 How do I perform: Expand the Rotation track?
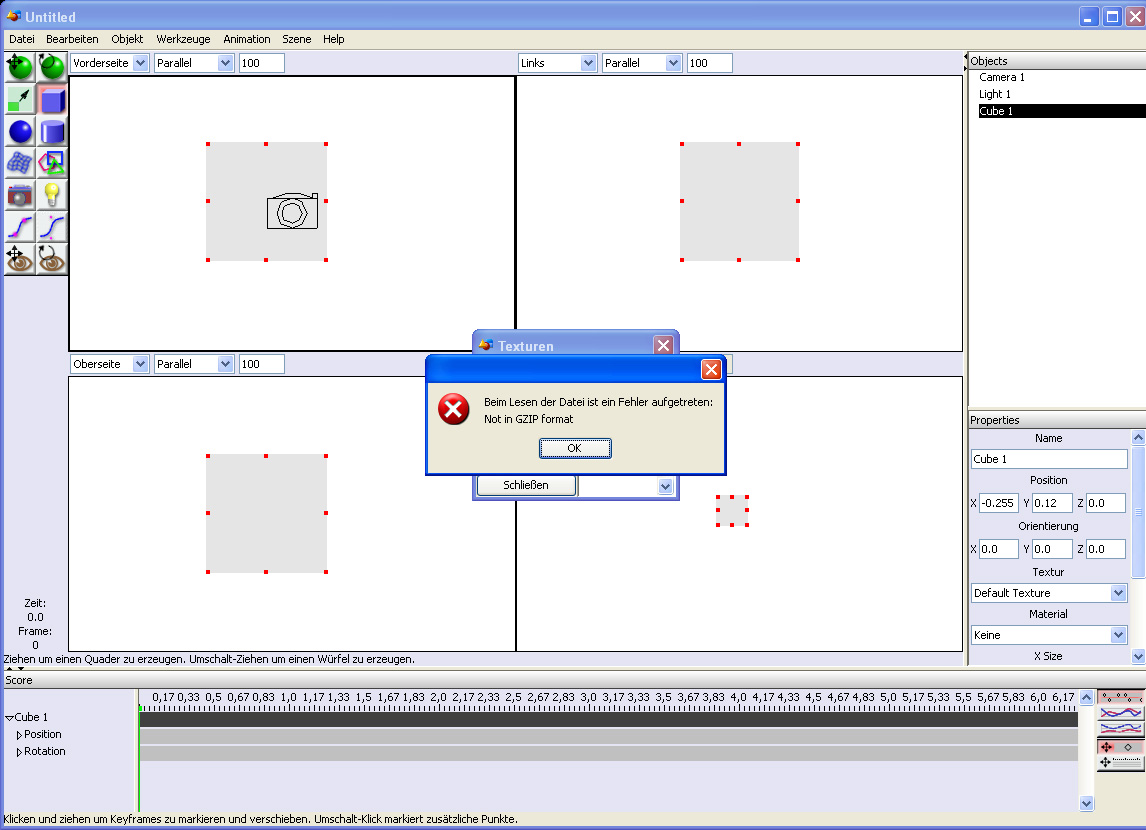19,752
